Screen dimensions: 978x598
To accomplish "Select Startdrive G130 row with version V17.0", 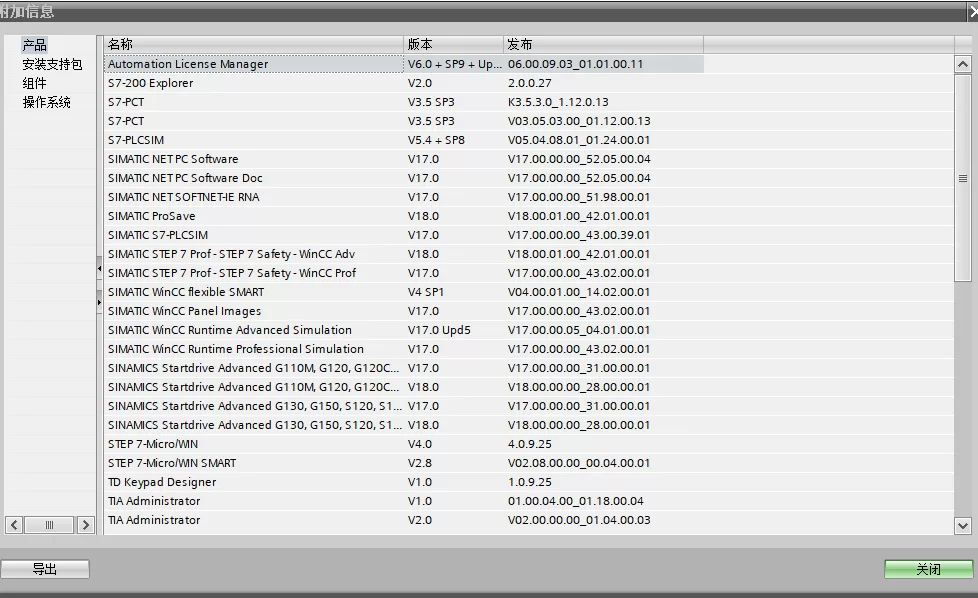I will [404, 407].
